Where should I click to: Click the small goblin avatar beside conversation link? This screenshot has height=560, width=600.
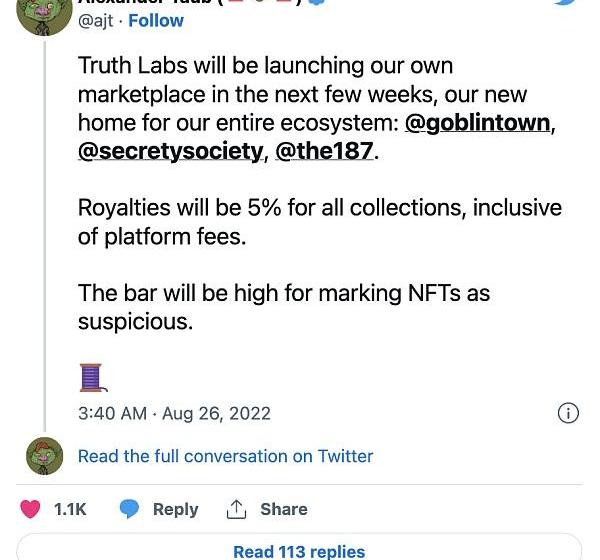click(x=44, y=456)
